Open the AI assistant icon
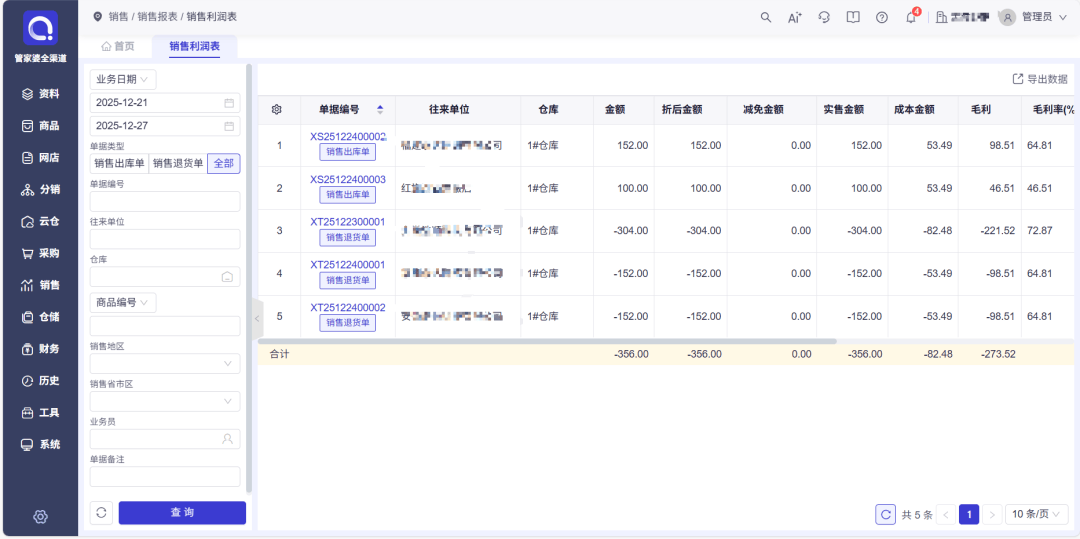This screenshot has width=1080, height=539. point(795,17)
